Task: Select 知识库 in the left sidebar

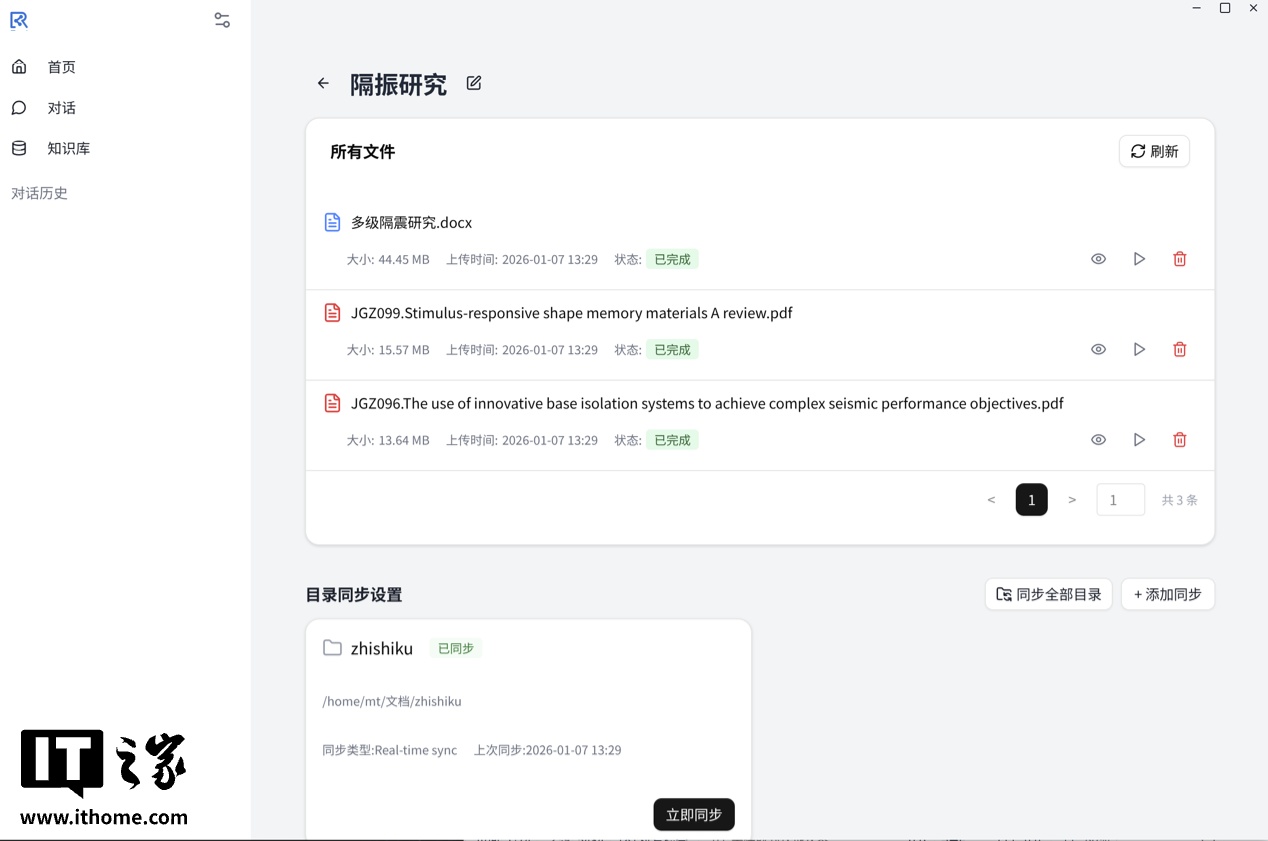Action: [x=68, y=148]
